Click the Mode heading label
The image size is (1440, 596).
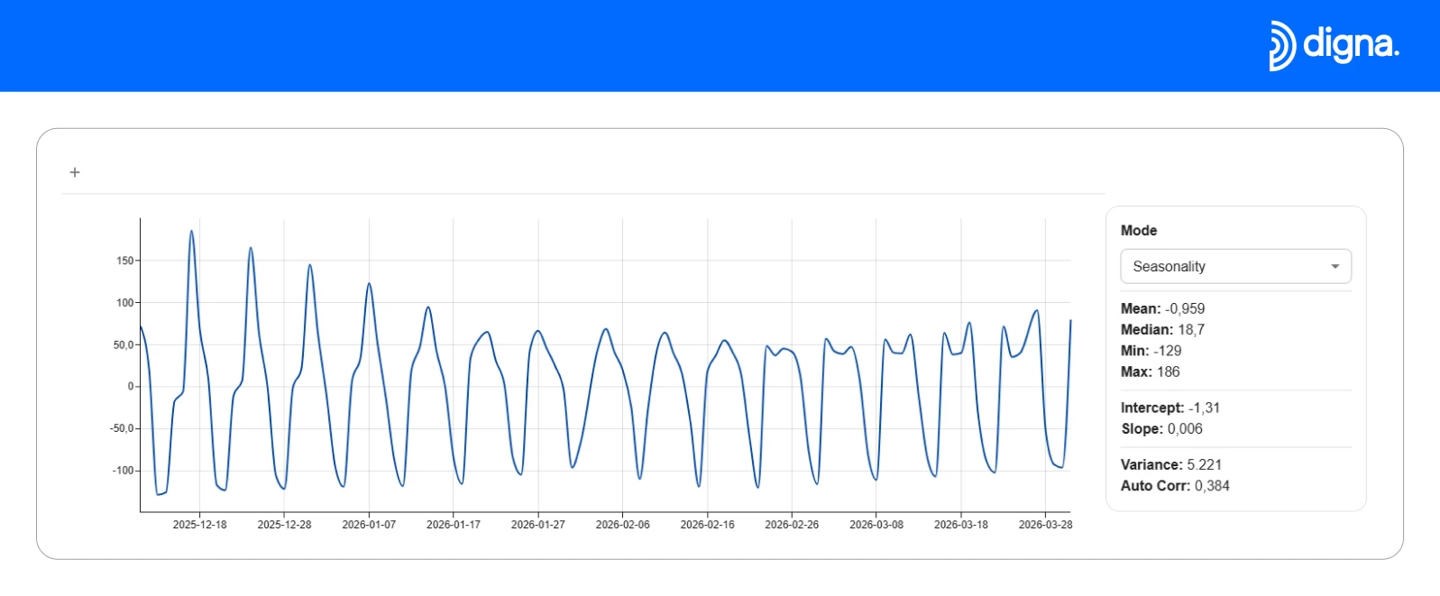coord(1138,230)
